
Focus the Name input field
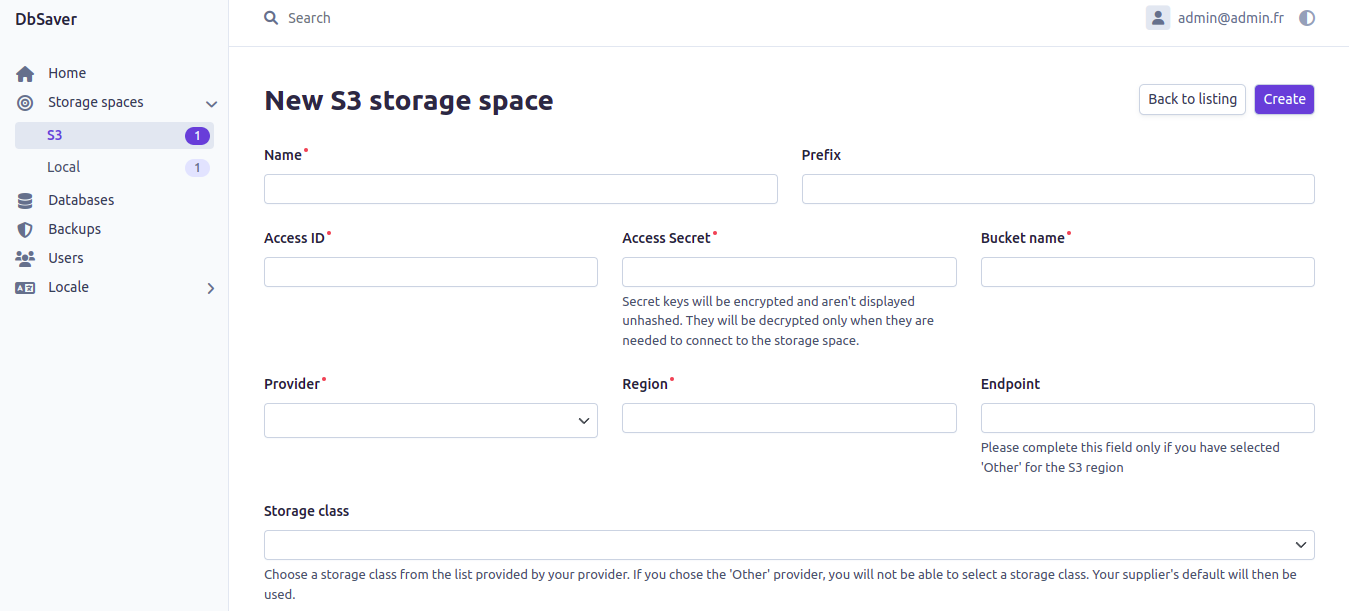point(520,189)
